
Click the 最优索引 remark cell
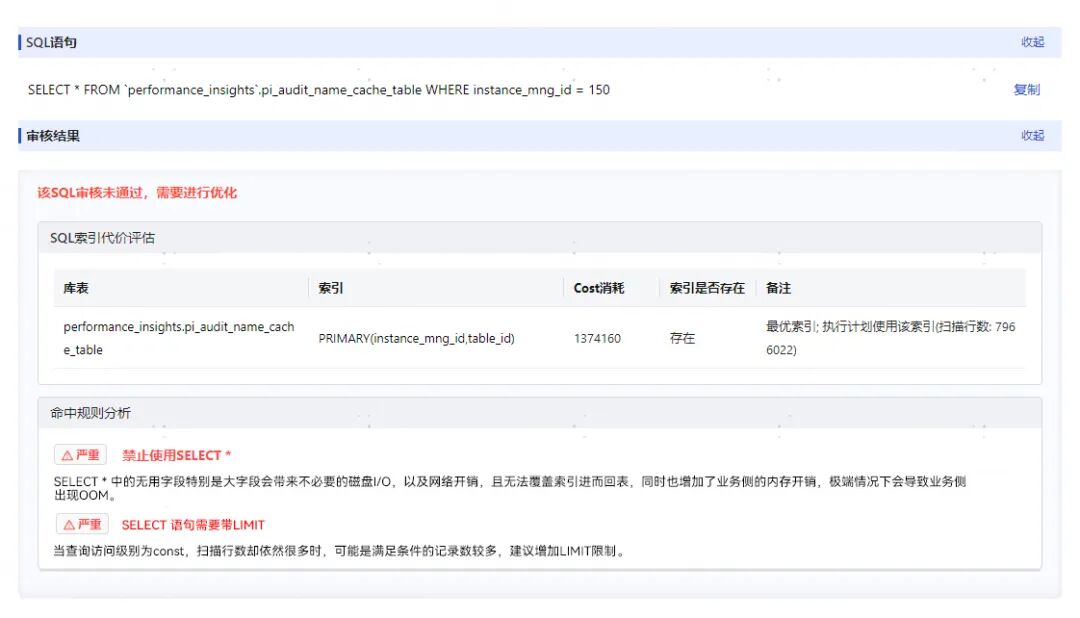tap(891, 338)
